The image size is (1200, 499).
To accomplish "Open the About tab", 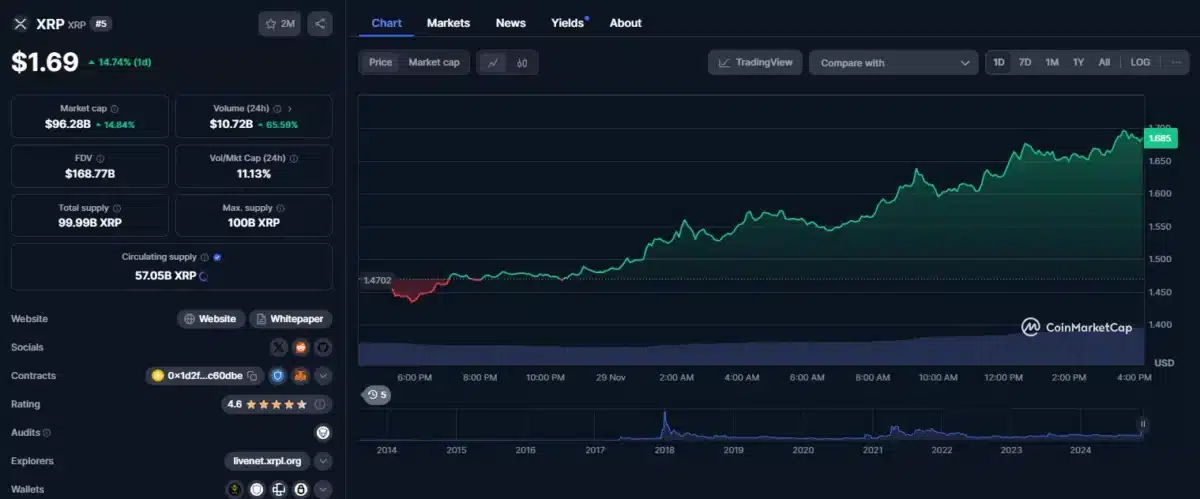I will pos(626,23).
